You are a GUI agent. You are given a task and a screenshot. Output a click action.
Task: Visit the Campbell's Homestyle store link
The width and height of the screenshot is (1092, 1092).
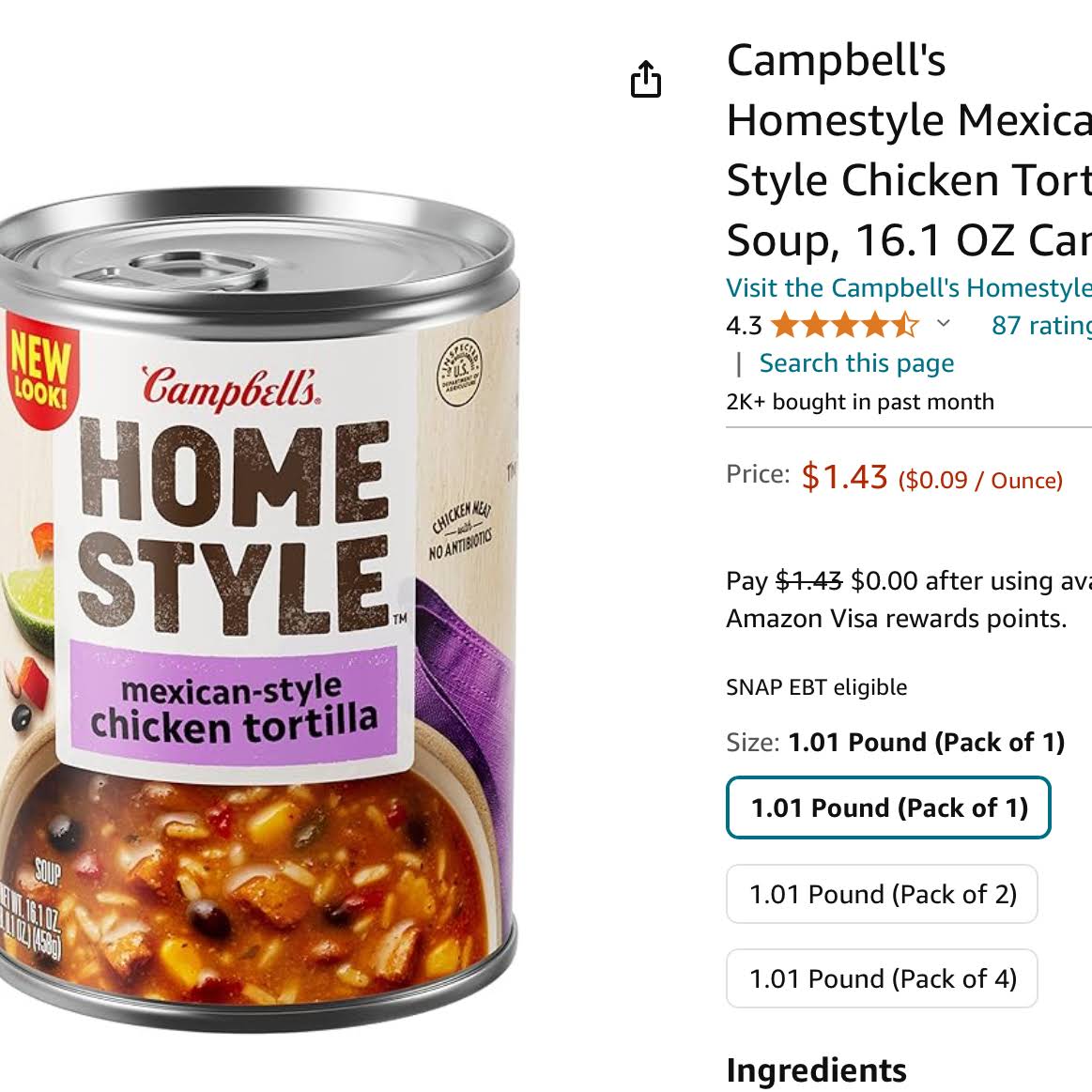pyautogui.click(x=909, y=287)
